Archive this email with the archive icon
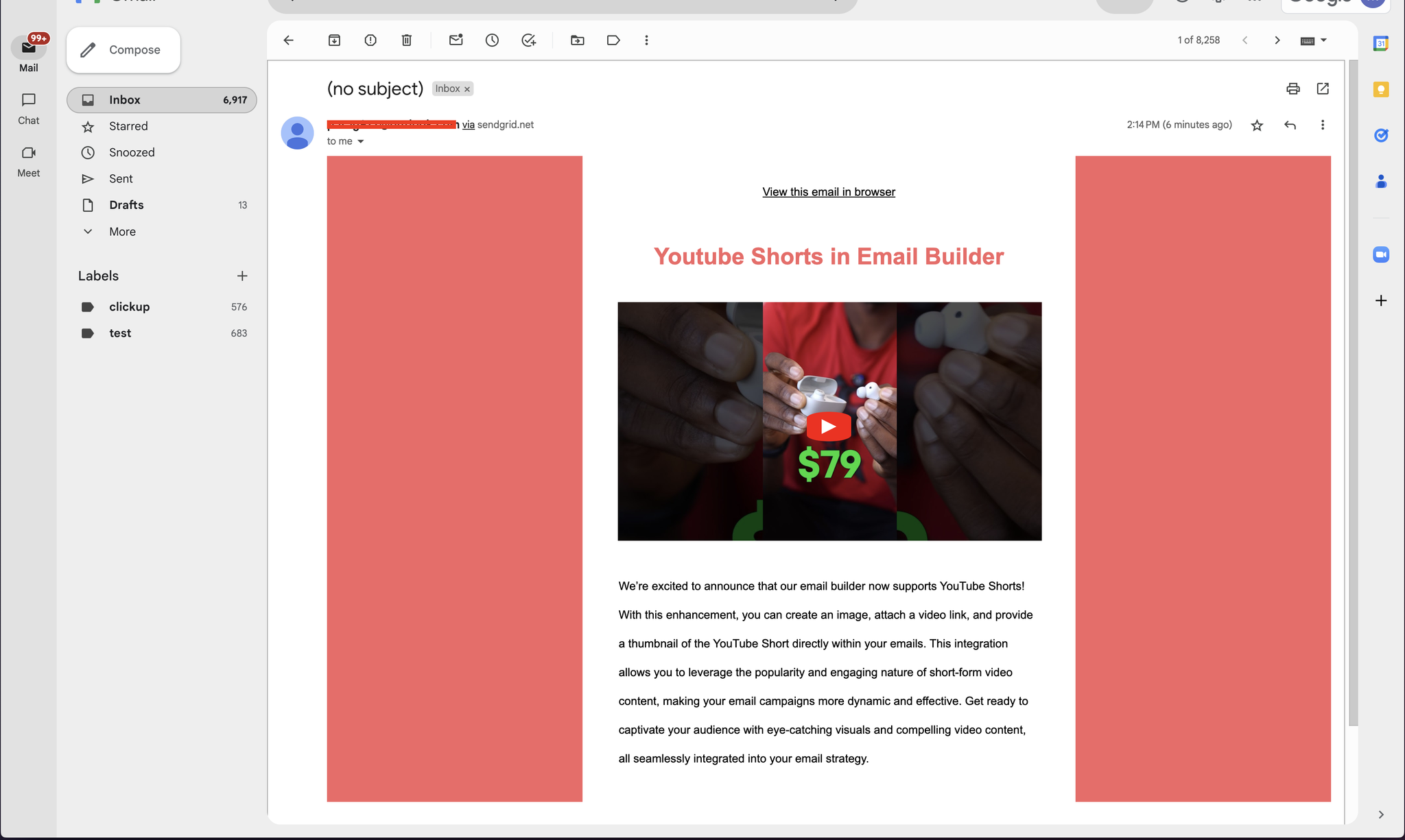Viewport: 1405px width, 840px height. [334, 40]
